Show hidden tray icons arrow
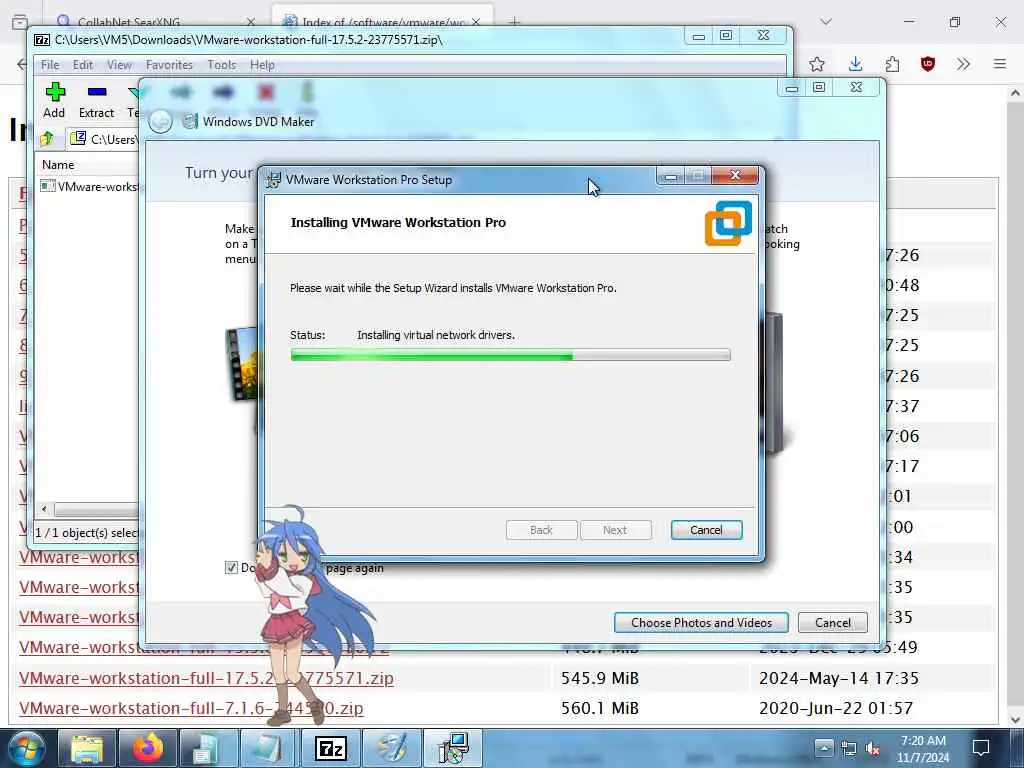 (x=824, y=748)
